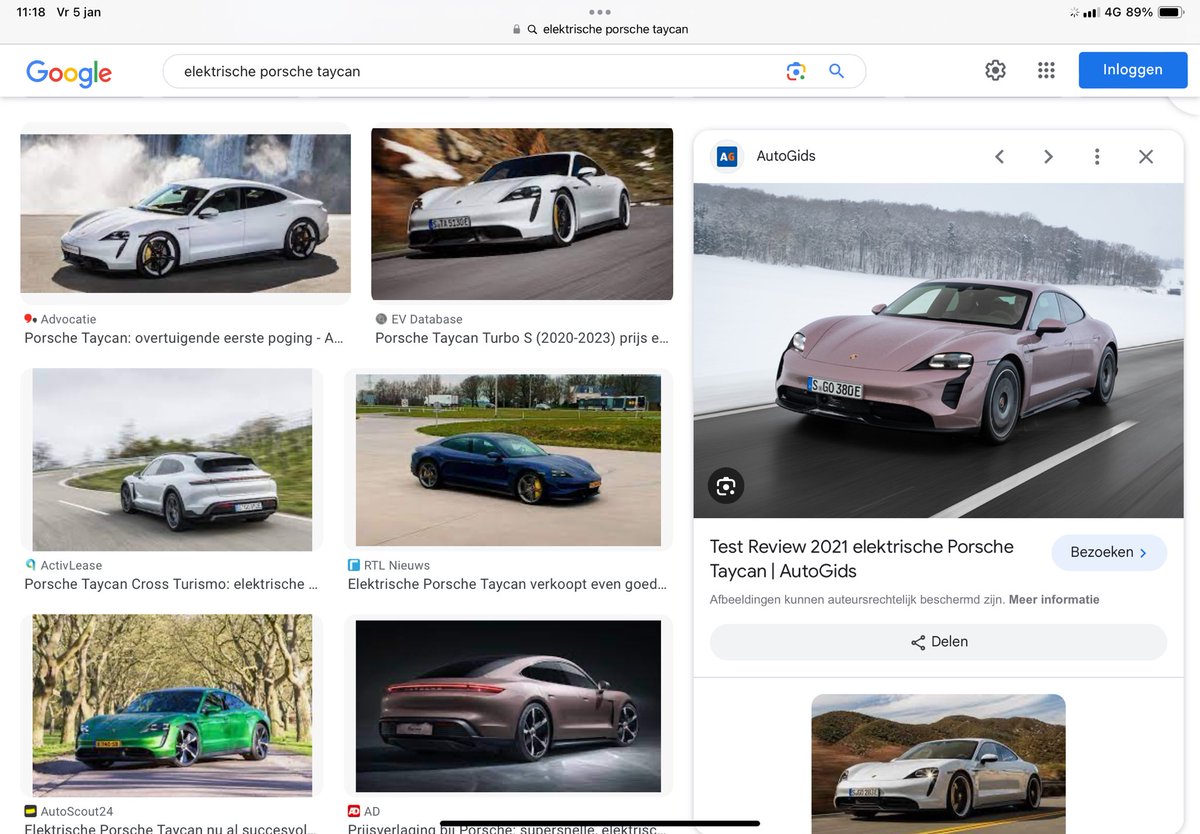Open the ActivLease Cross Turismo thumbnail
The image size is (1200, 834).
click(172, 460)
